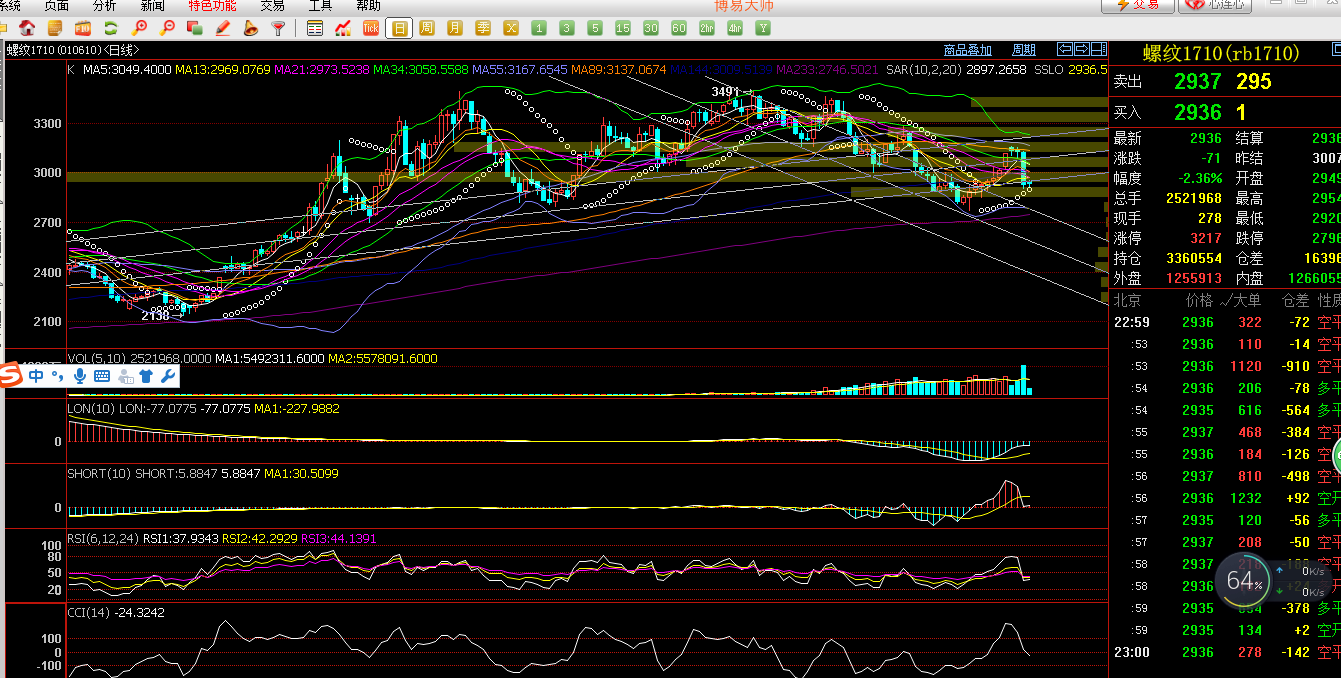Click the 卖出 price 2937
The height and width of the screenshot is (678, 1341).
(1198, 82)
